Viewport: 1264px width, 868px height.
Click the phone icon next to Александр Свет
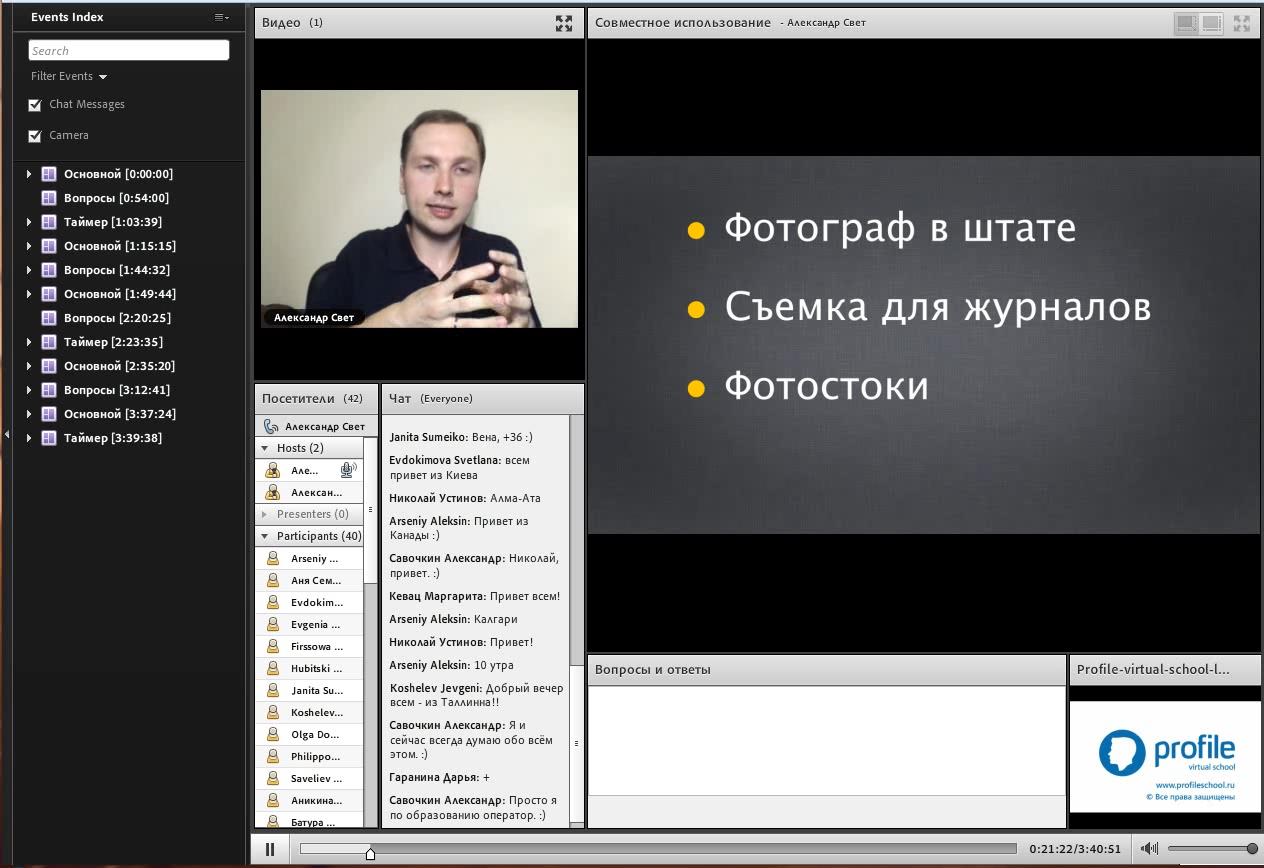click(271, 427)
